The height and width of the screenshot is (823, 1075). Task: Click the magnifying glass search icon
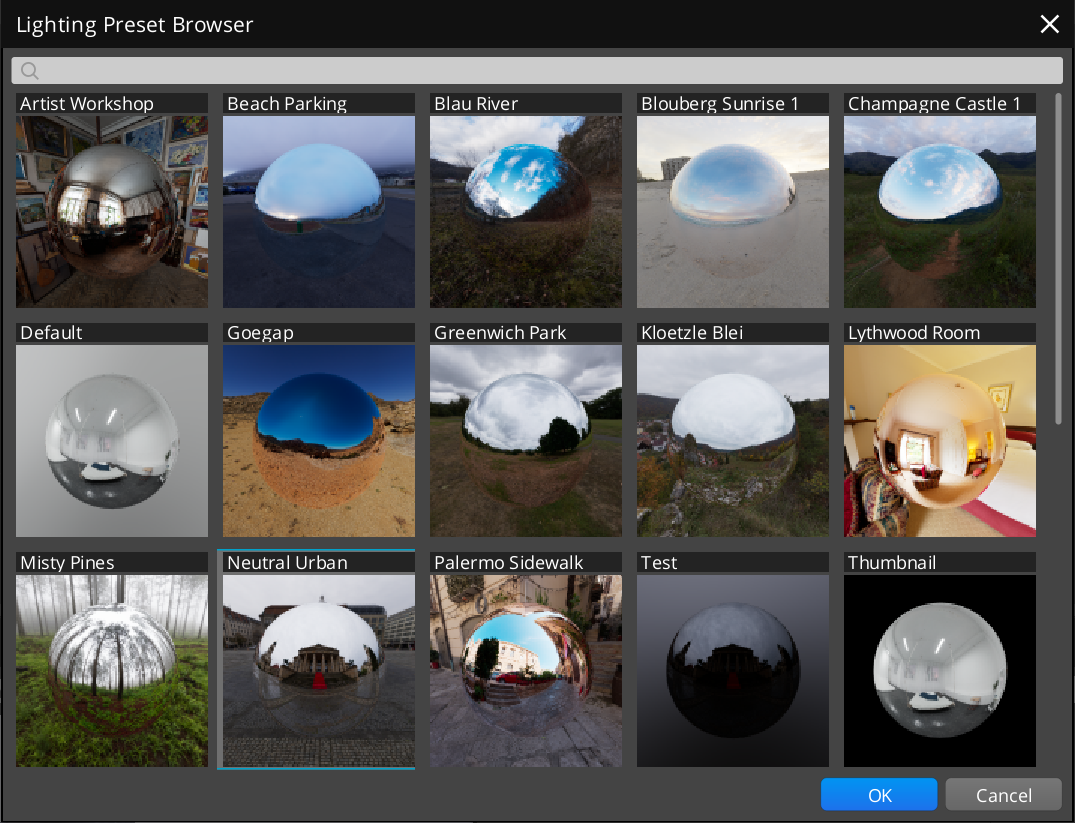point(29,70)
